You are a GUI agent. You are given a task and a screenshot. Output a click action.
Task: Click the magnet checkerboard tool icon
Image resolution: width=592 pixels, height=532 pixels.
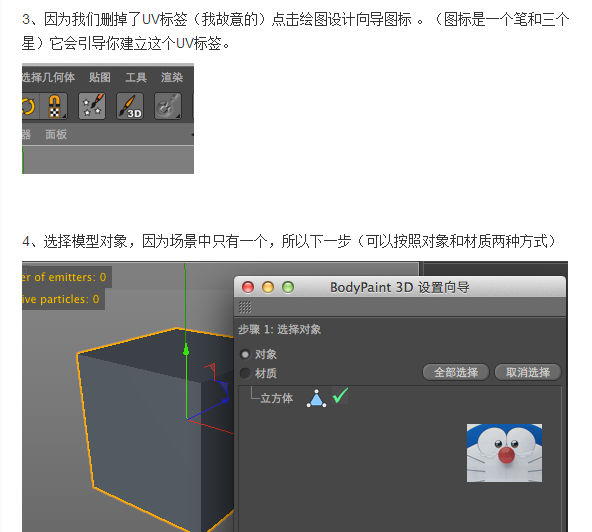pyautogui.click(x=54, y=106)
